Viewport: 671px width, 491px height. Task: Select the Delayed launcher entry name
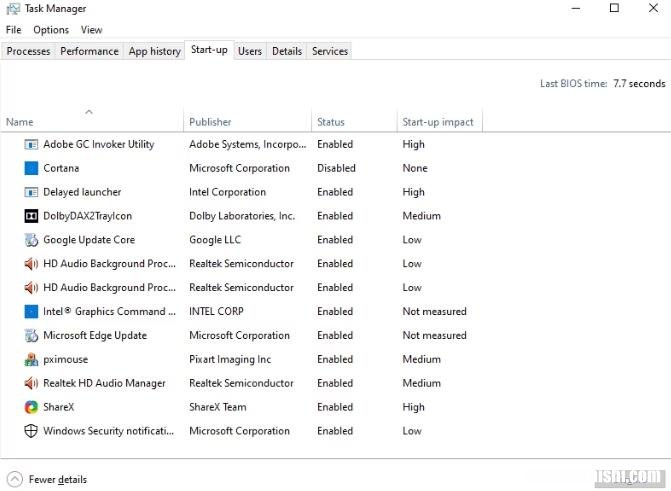coord(82,192)
